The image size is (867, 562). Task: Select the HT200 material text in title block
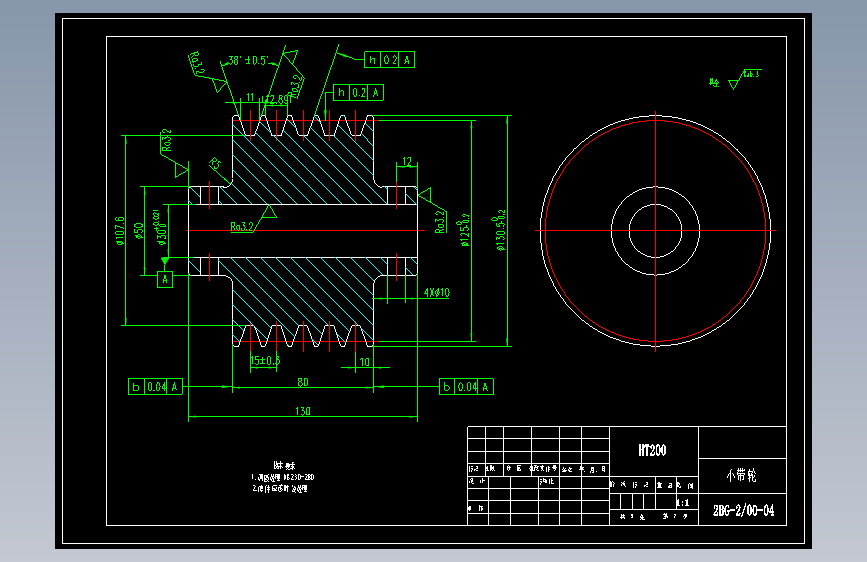coord(652,450)
